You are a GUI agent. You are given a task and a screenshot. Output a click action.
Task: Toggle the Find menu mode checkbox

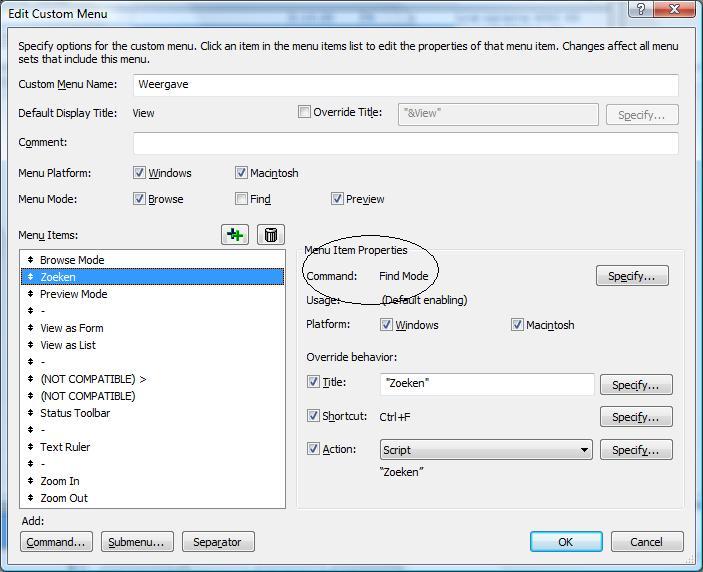241,199
